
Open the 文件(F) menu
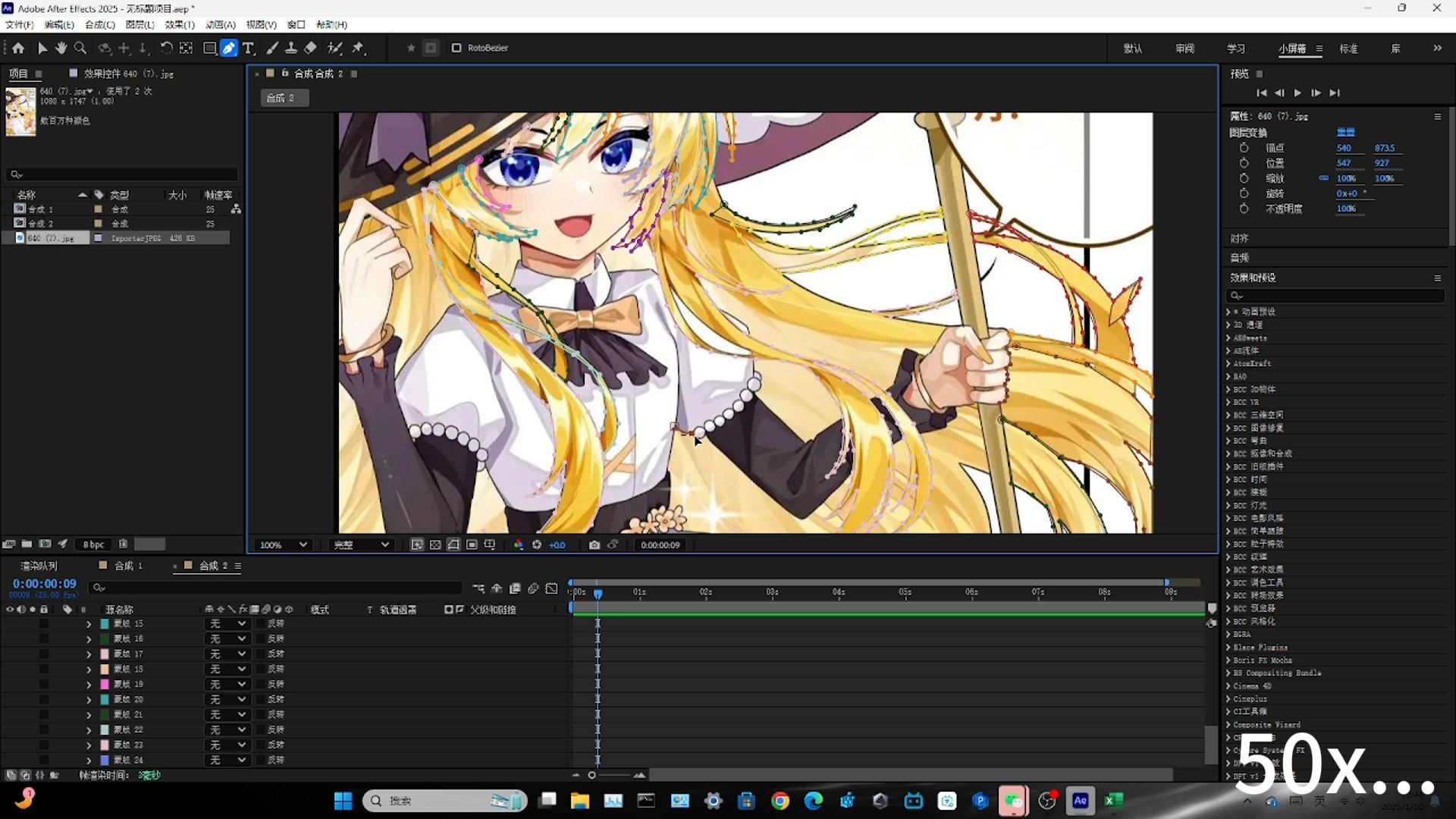tap(20, 25)
